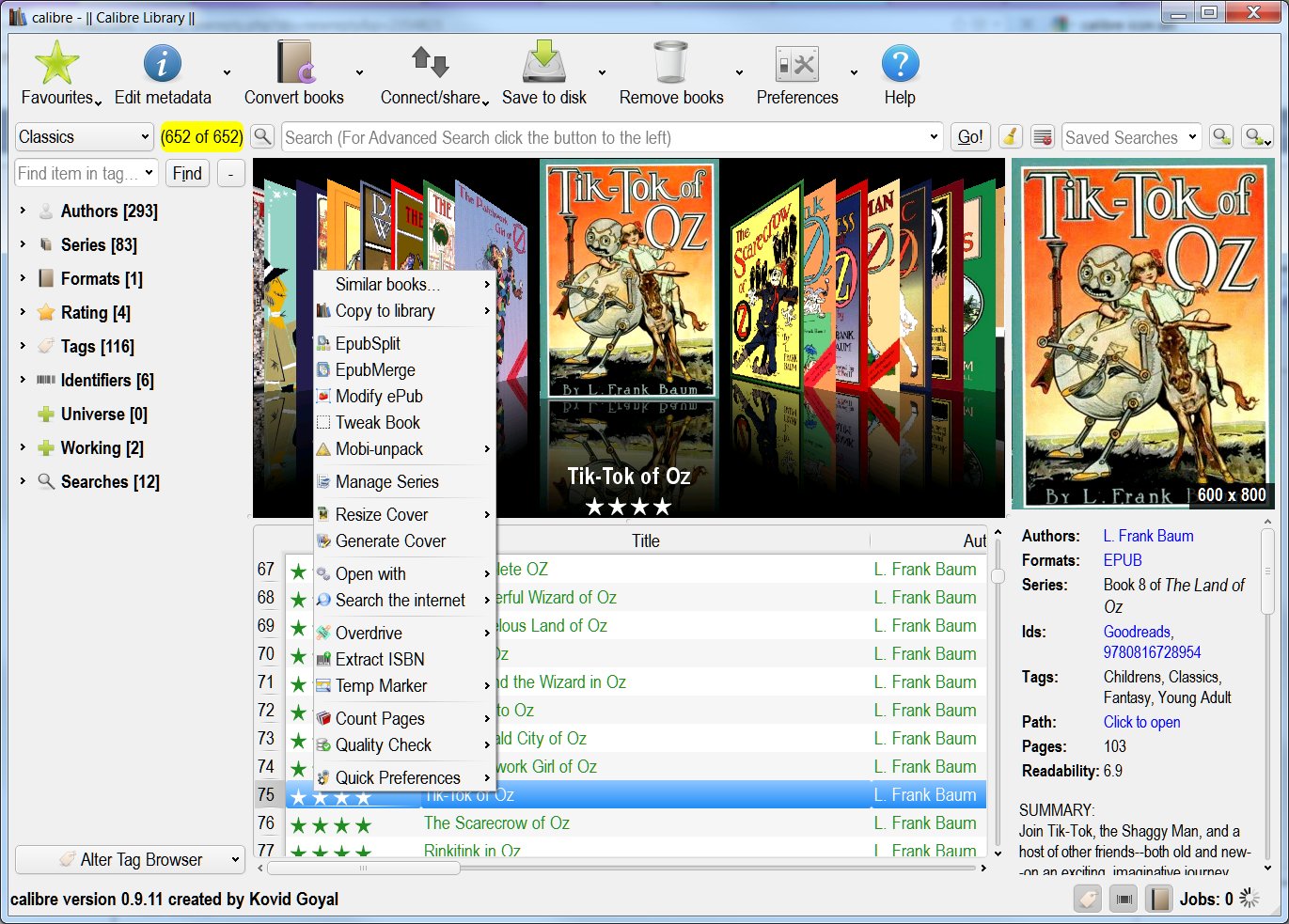Click the Convert books icon
1289x924 pixels.
click(295, 64)
